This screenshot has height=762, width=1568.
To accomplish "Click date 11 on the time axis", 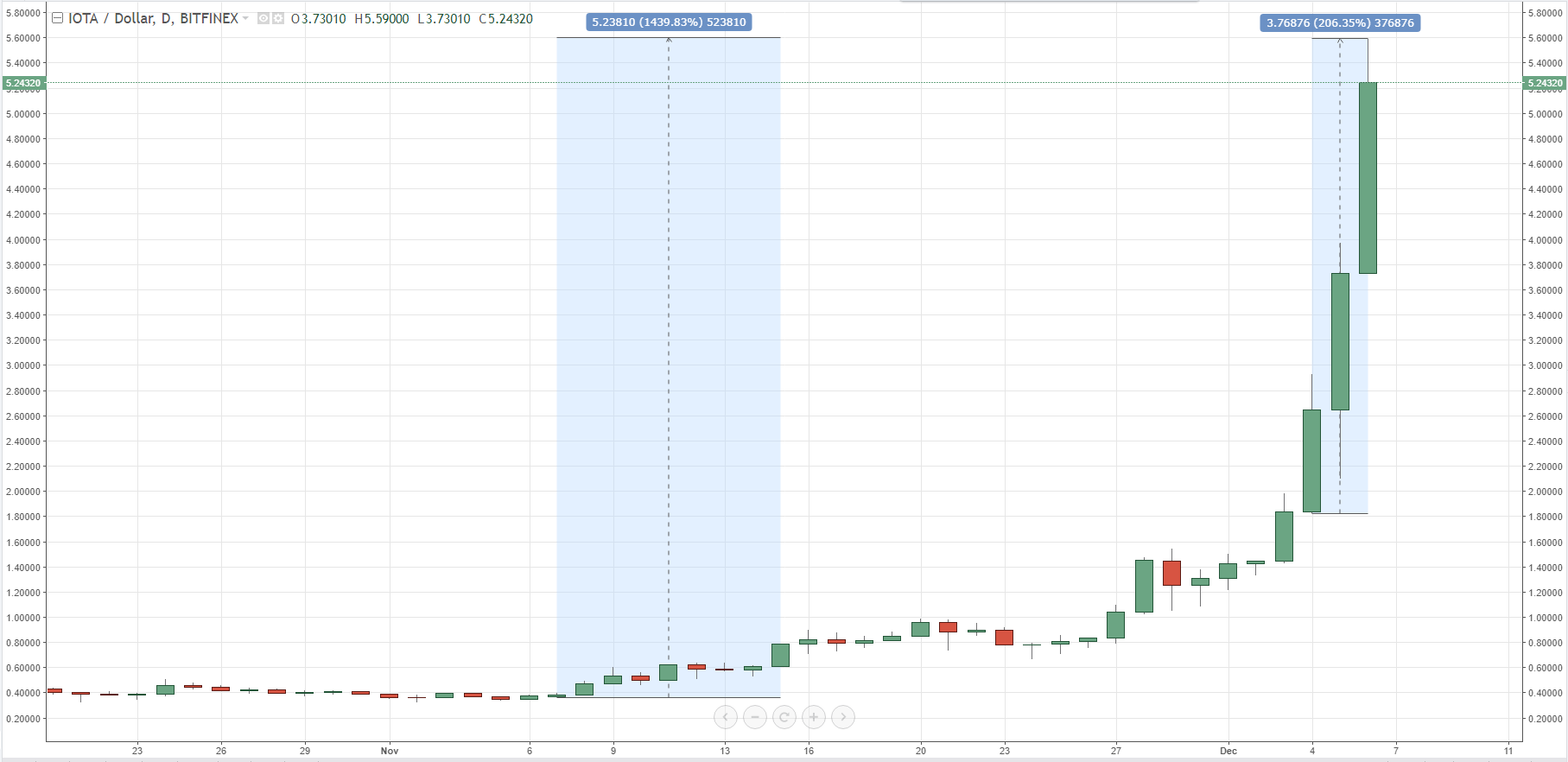I will point(1508,751).
